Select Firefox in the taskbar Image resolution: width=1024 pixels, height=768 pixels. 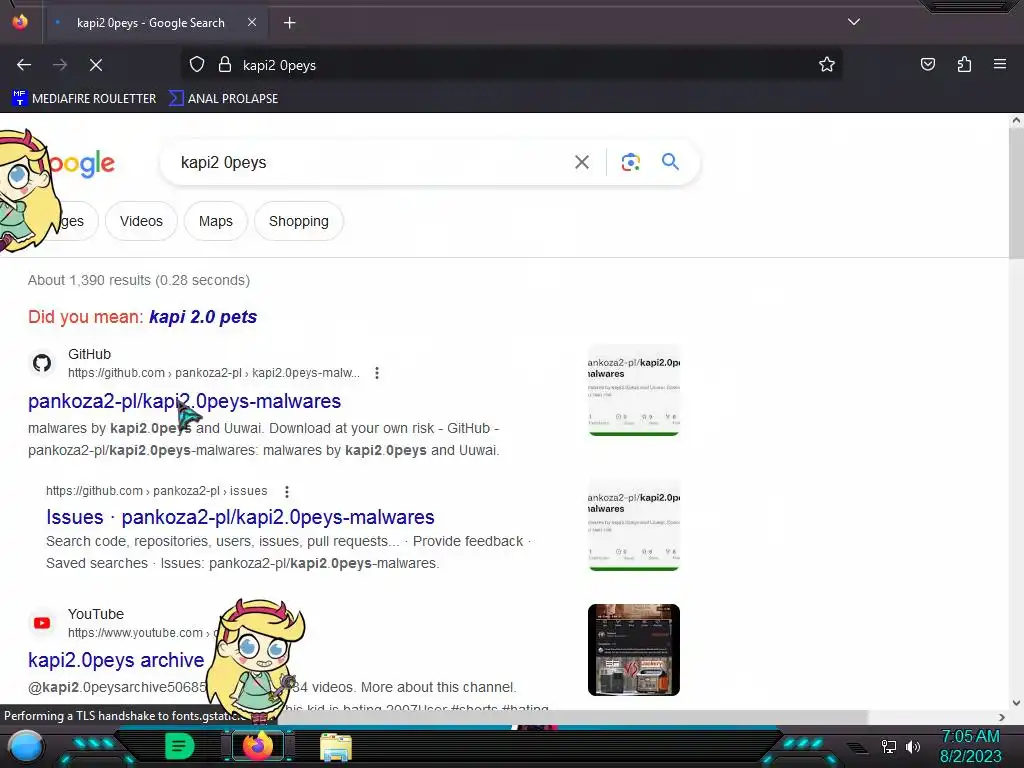257,746
